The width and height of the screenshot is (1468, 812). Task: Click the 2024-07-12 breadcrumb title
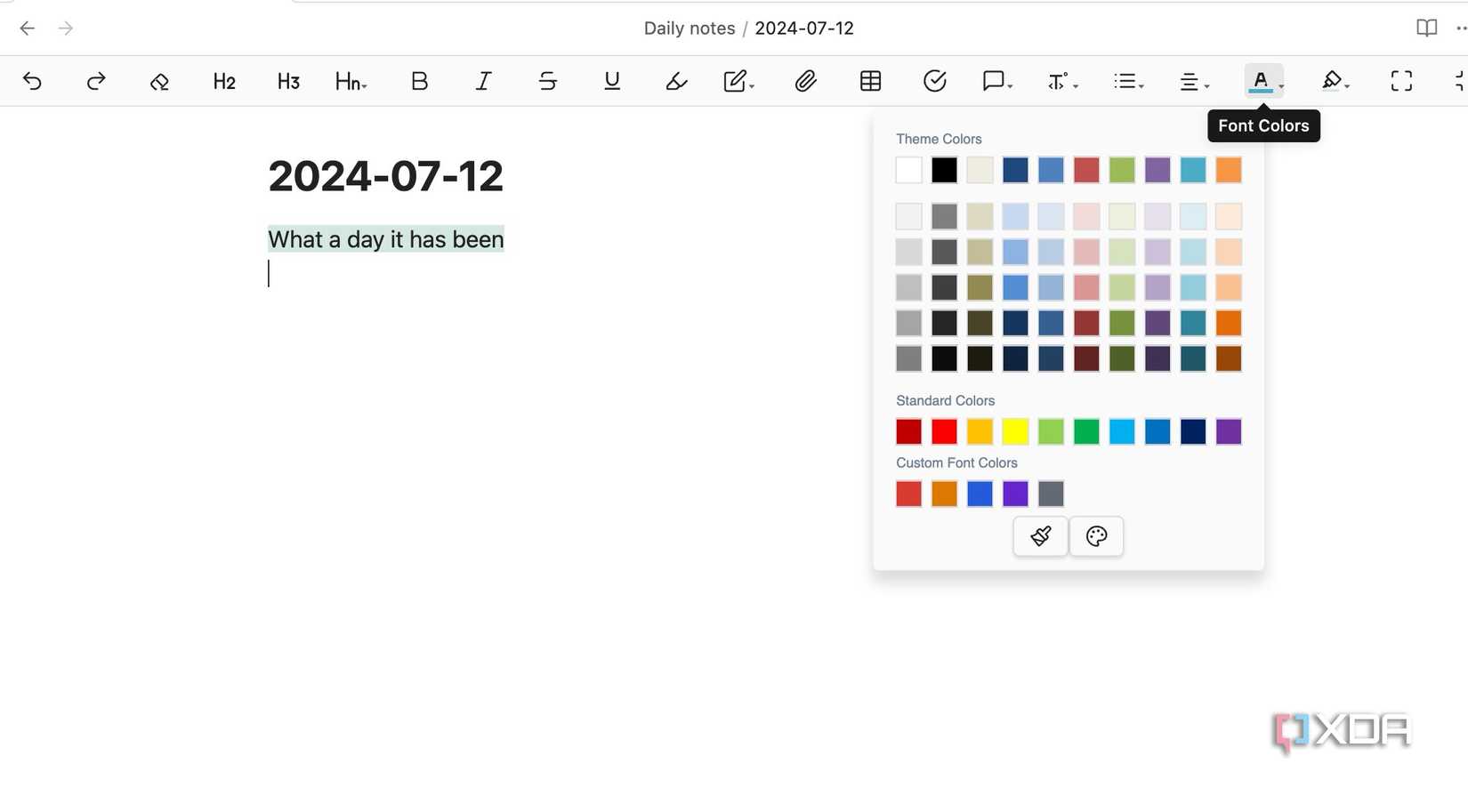pos(804,28)
